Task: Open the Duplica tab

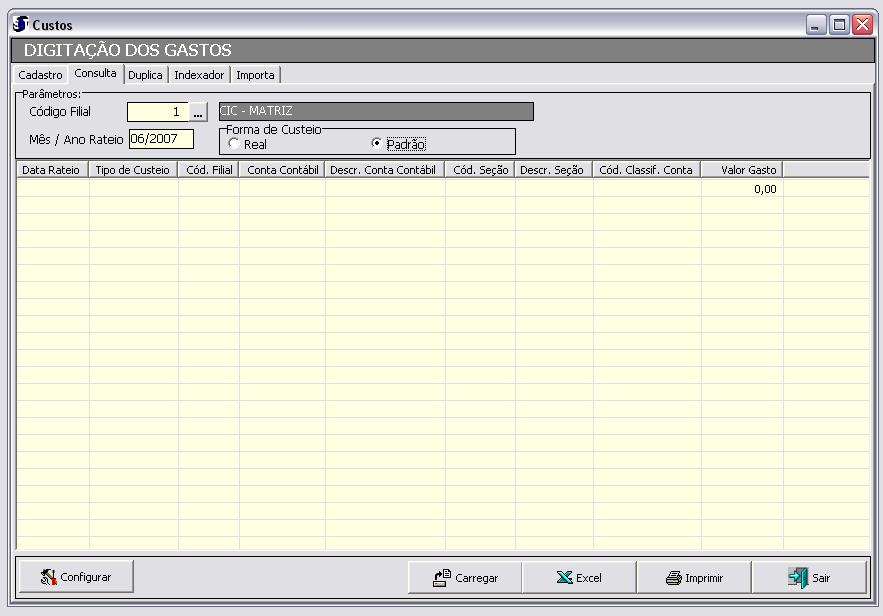Action: pos(145,75)
